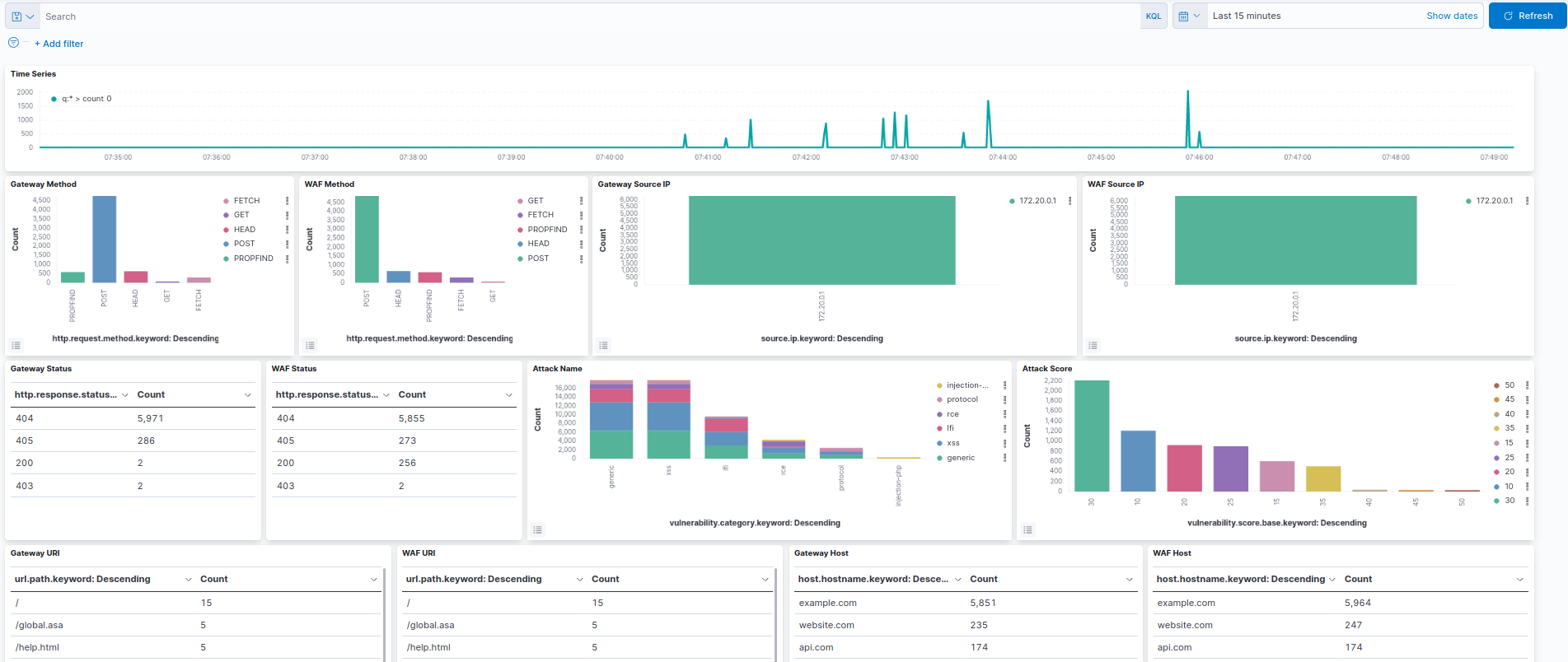This screenshot has height=662, width=1568.
Task: Open options dots for 172.20.0.1 in Gateway Source IP legend
Action: pyautogui.click(x=1070, y=201)
